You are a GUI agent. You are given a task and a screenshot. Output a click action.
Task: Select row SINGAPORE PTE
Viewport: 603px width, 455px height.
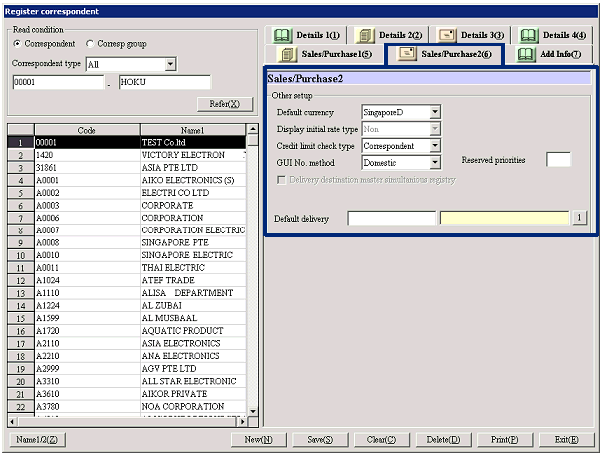tap(127, 242)
